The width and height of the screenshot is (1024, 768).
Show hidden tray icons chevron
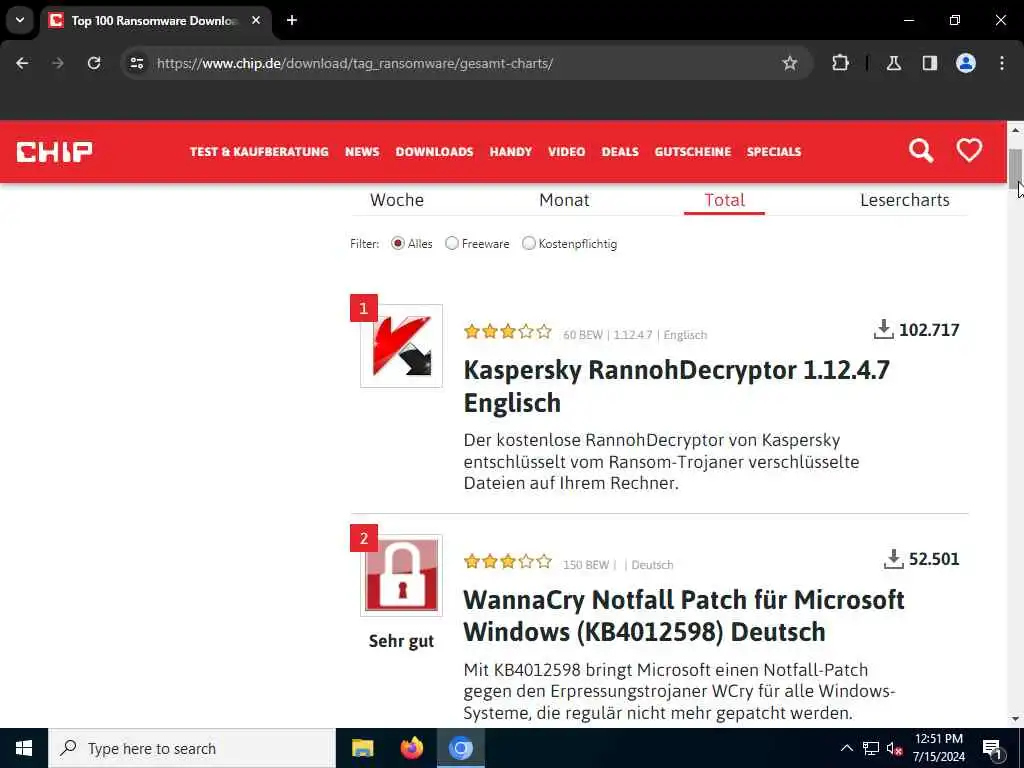(x=846, y=748)
